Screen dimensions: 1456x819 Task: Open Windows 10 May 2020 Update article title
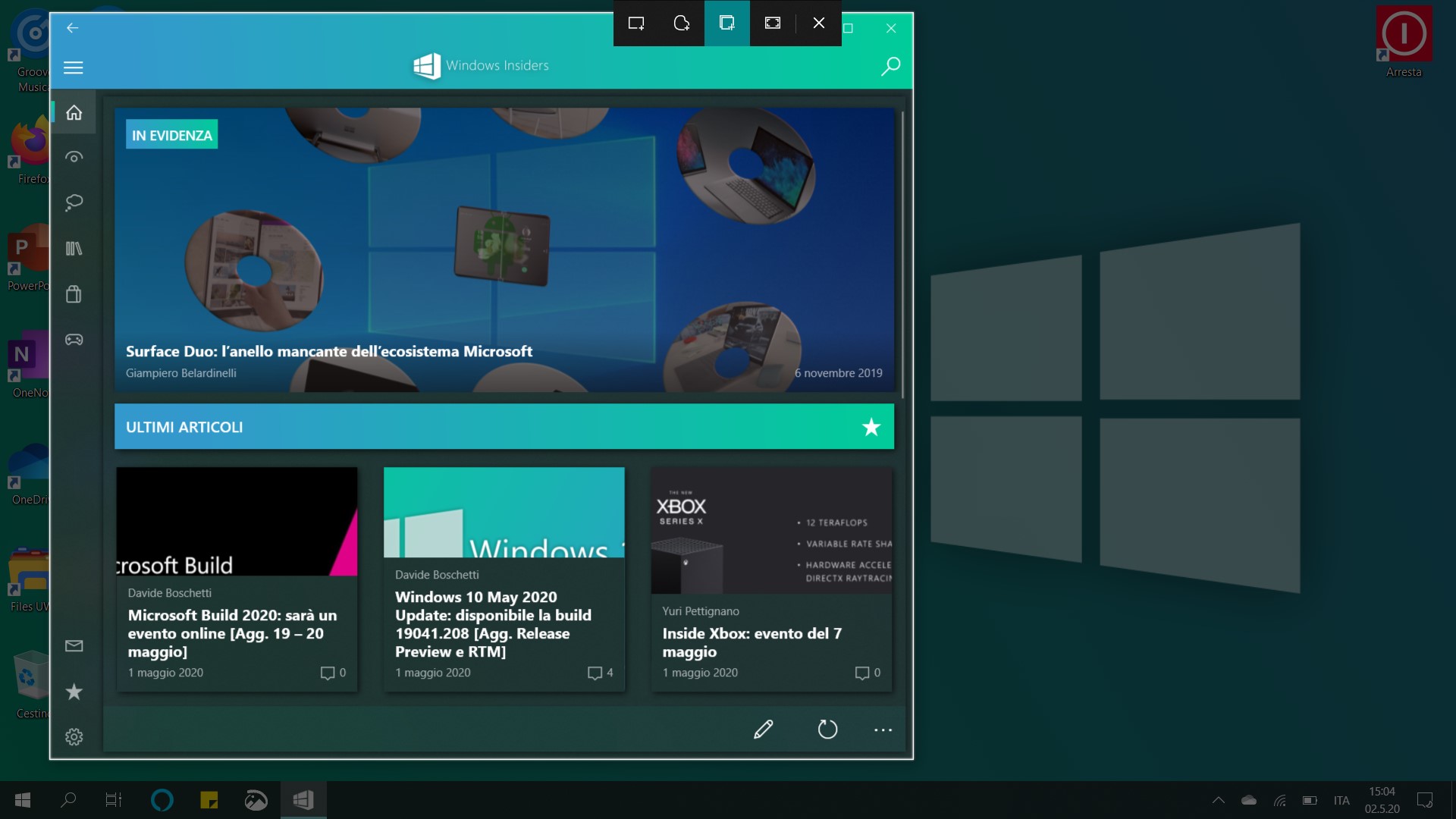(493, 624)
